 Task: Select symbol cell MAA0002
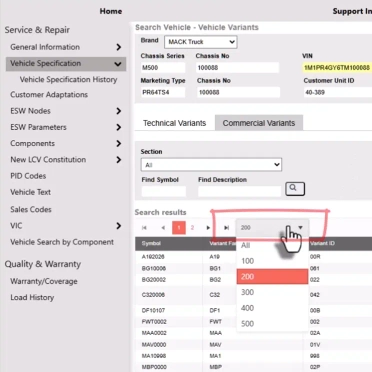(x=154, y=333)
